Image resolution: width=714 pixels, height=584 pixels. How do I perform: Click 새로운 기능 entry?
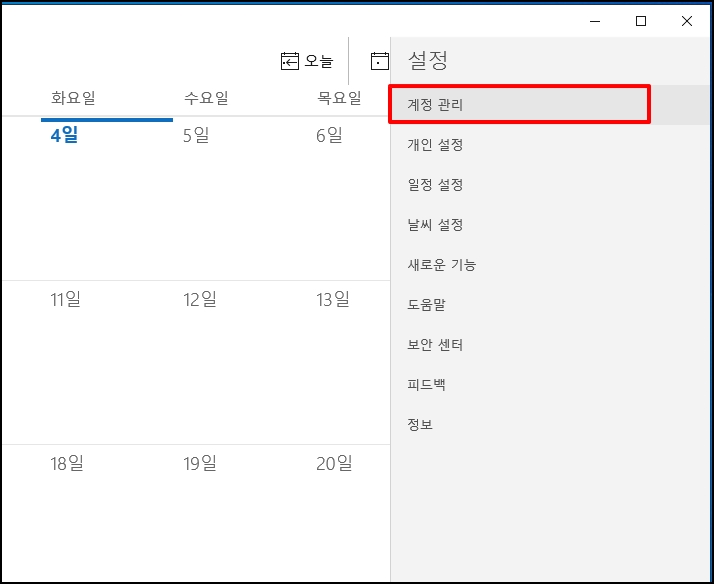point(552,264)
